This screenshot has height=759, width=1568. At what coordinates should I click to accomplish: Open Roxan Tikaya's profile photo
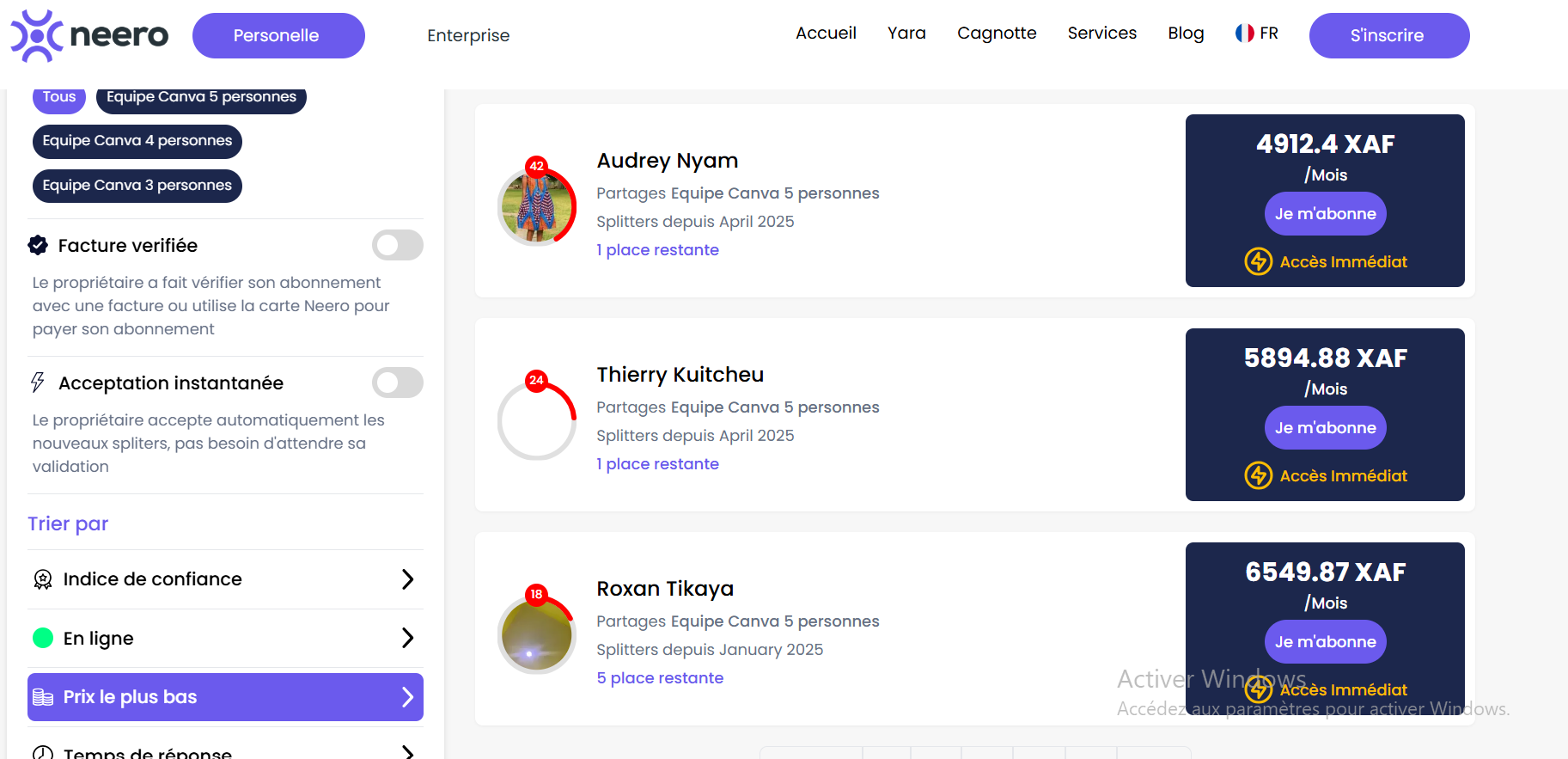537,635
